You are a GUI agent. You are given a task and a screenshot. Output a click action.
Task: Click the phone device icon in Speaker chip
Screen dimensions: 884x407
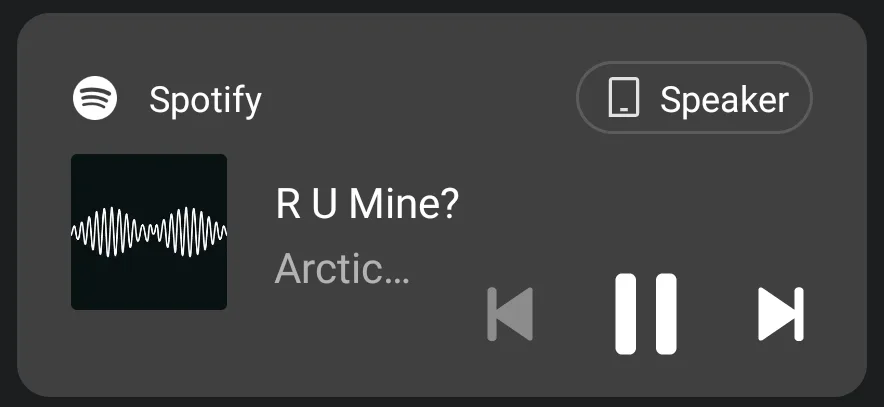point(624,98)
